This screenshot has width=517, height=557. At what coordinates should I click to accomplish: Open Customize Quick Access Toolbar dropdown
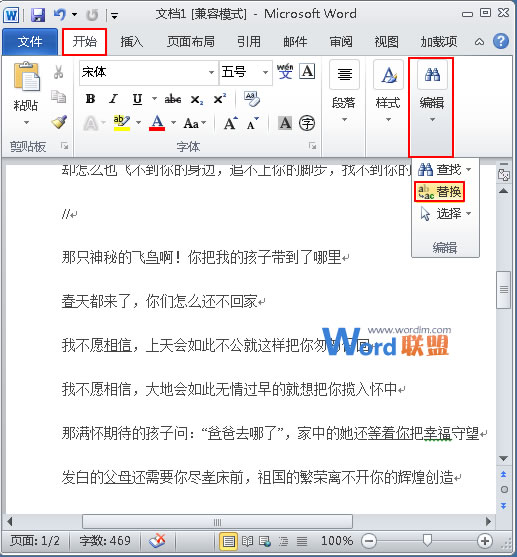click(x=114, y=15)
